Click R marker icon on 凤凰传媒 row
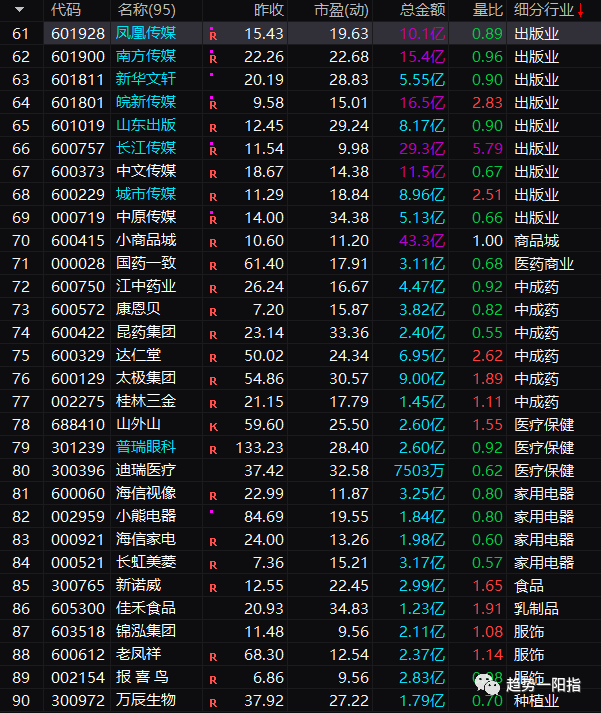 coord(213,36)
